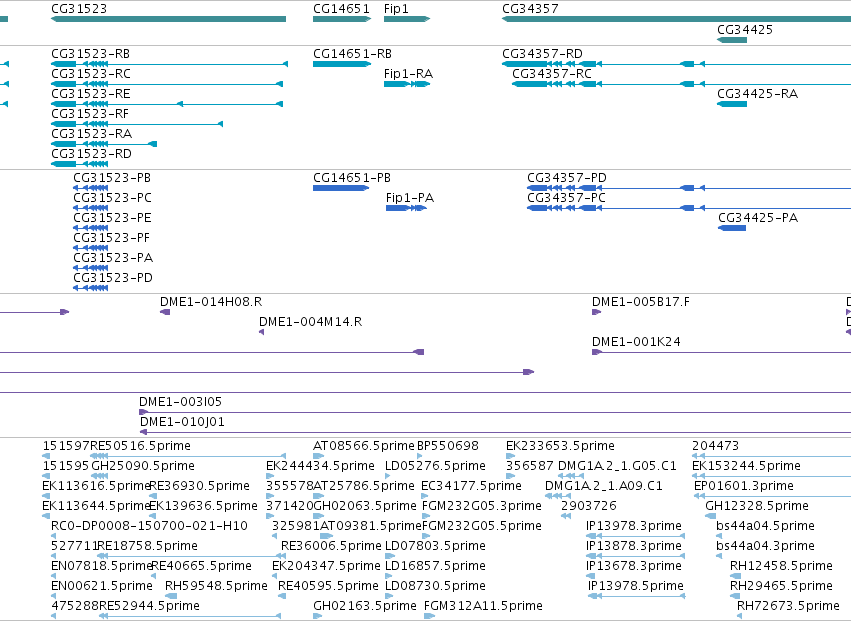Select EST EK244434.5prime

point(269,476)
